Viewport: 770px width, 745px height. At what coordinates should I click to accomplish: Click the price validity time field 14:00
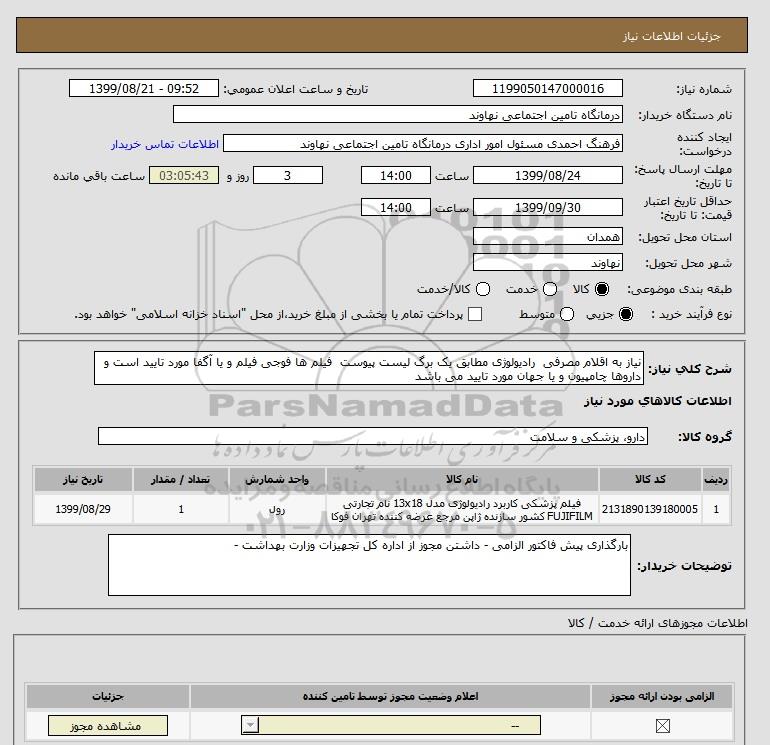click(x=396, y=207)
